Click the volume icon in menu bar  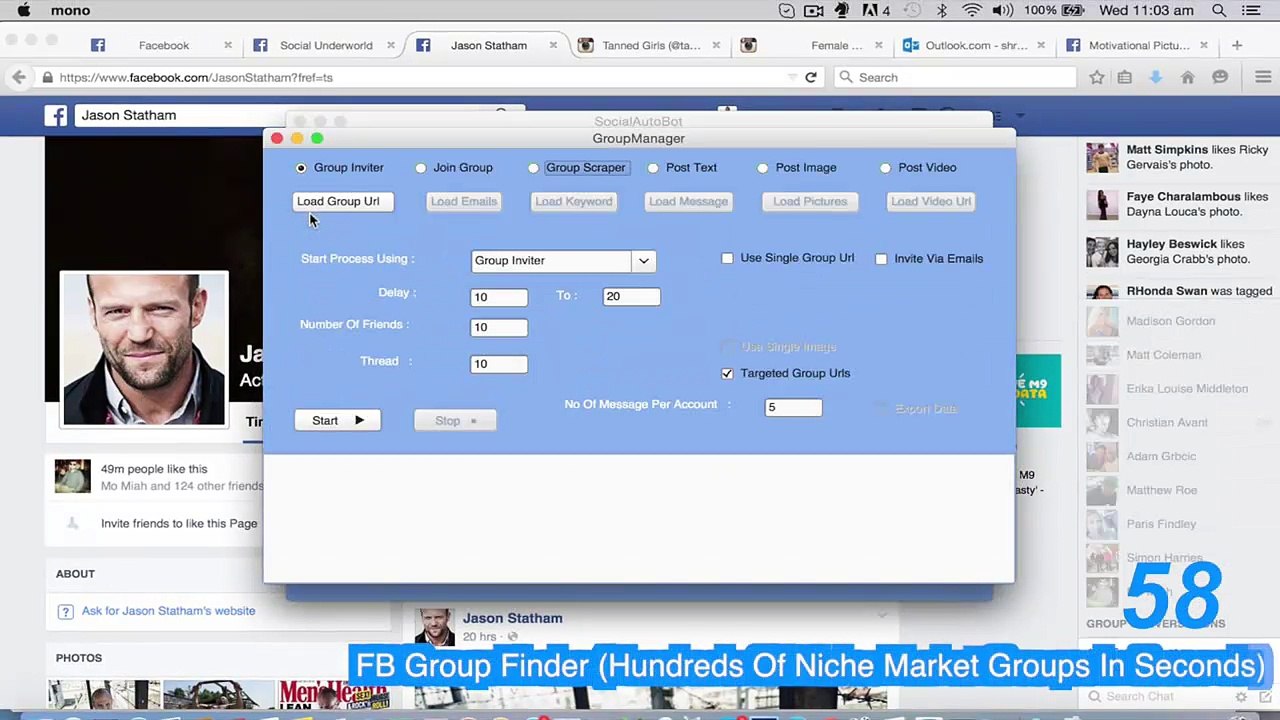click(1003, 11)
